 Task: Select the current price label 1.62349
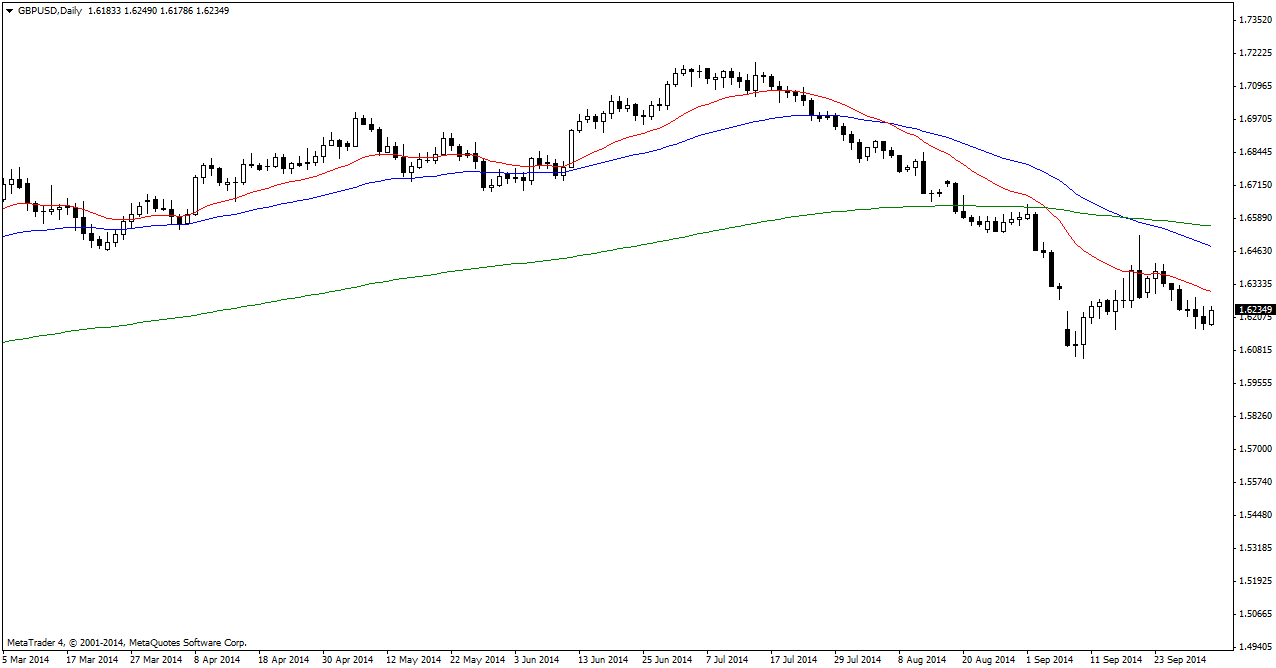(x=1255, y=311)
